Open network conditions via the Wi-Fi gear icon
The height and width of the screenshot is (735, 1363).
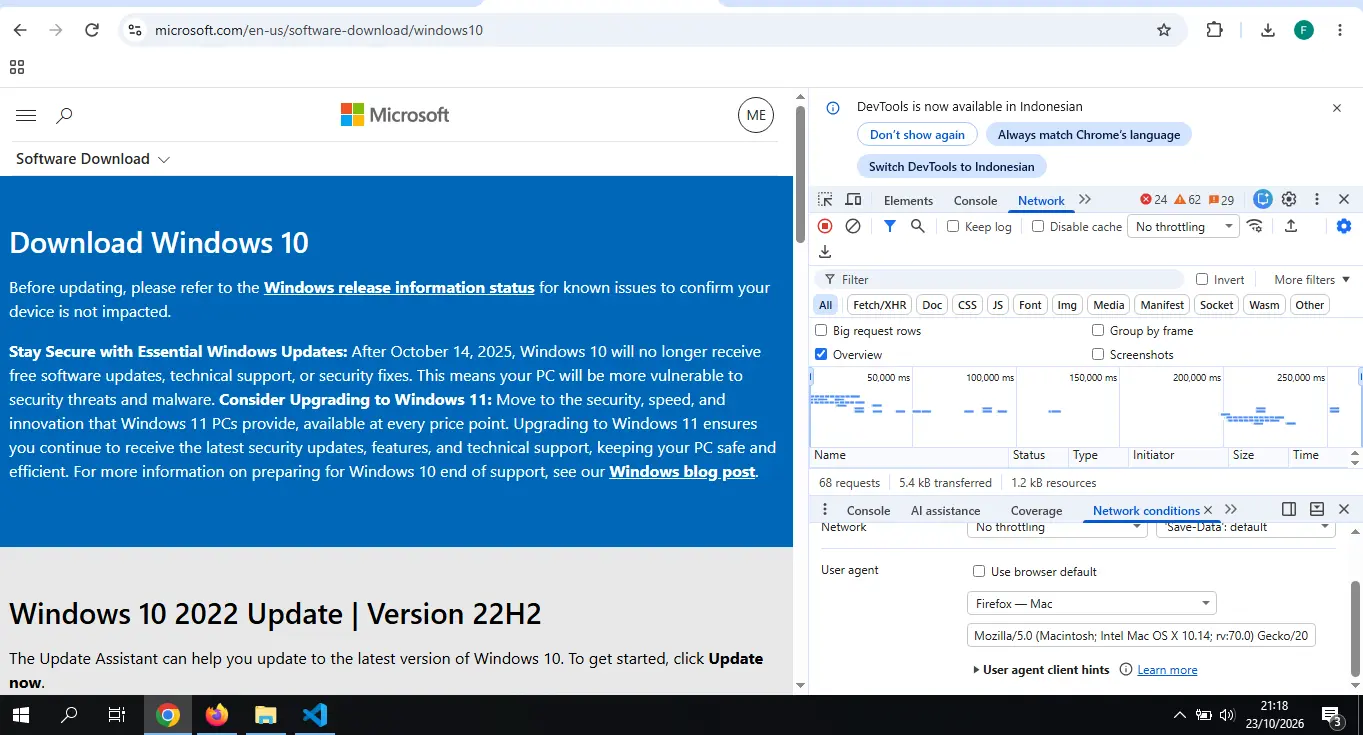(x=1255, y=226)
